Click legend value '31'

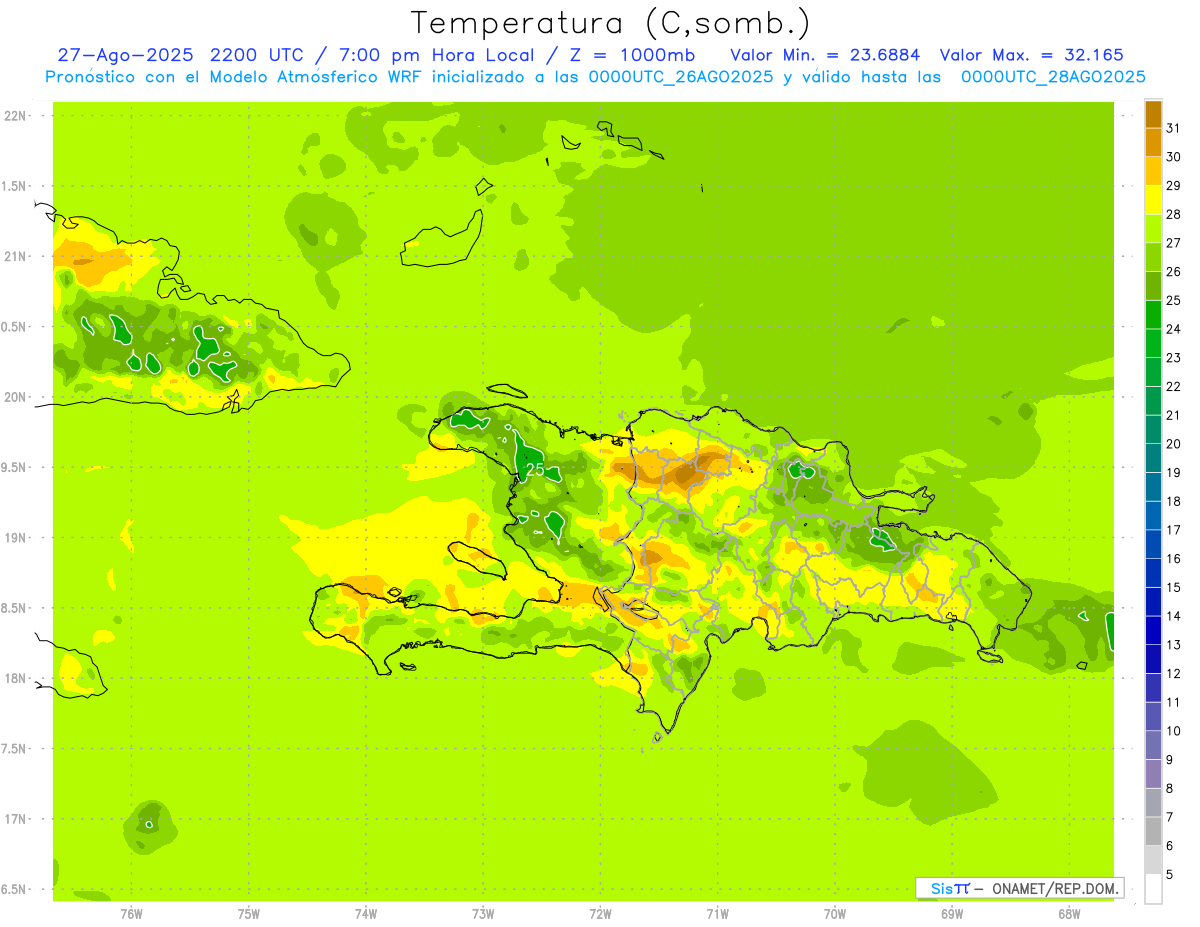(x=1174, y=128)
